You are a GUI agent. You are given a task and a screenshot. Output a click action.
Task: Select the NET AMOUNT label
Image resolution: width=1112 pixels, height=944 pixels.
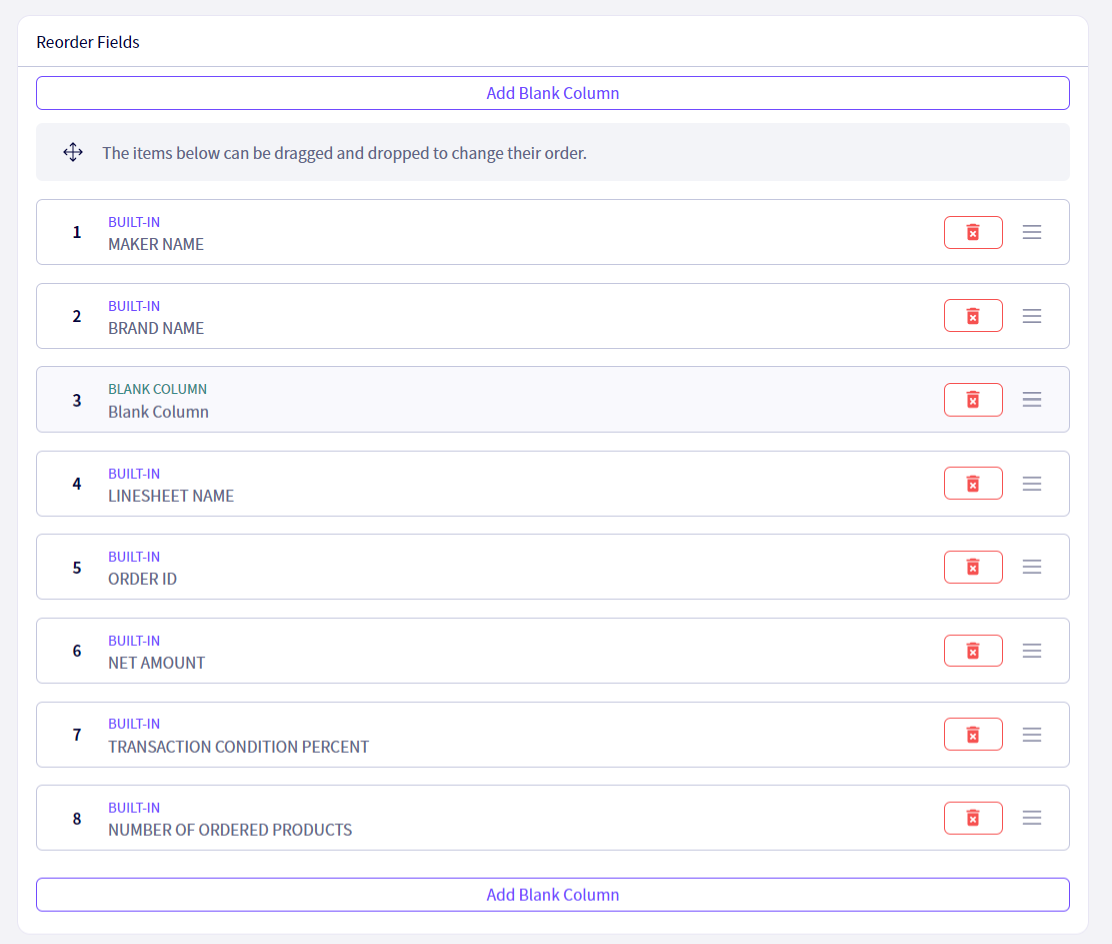[x=157, y=663]
